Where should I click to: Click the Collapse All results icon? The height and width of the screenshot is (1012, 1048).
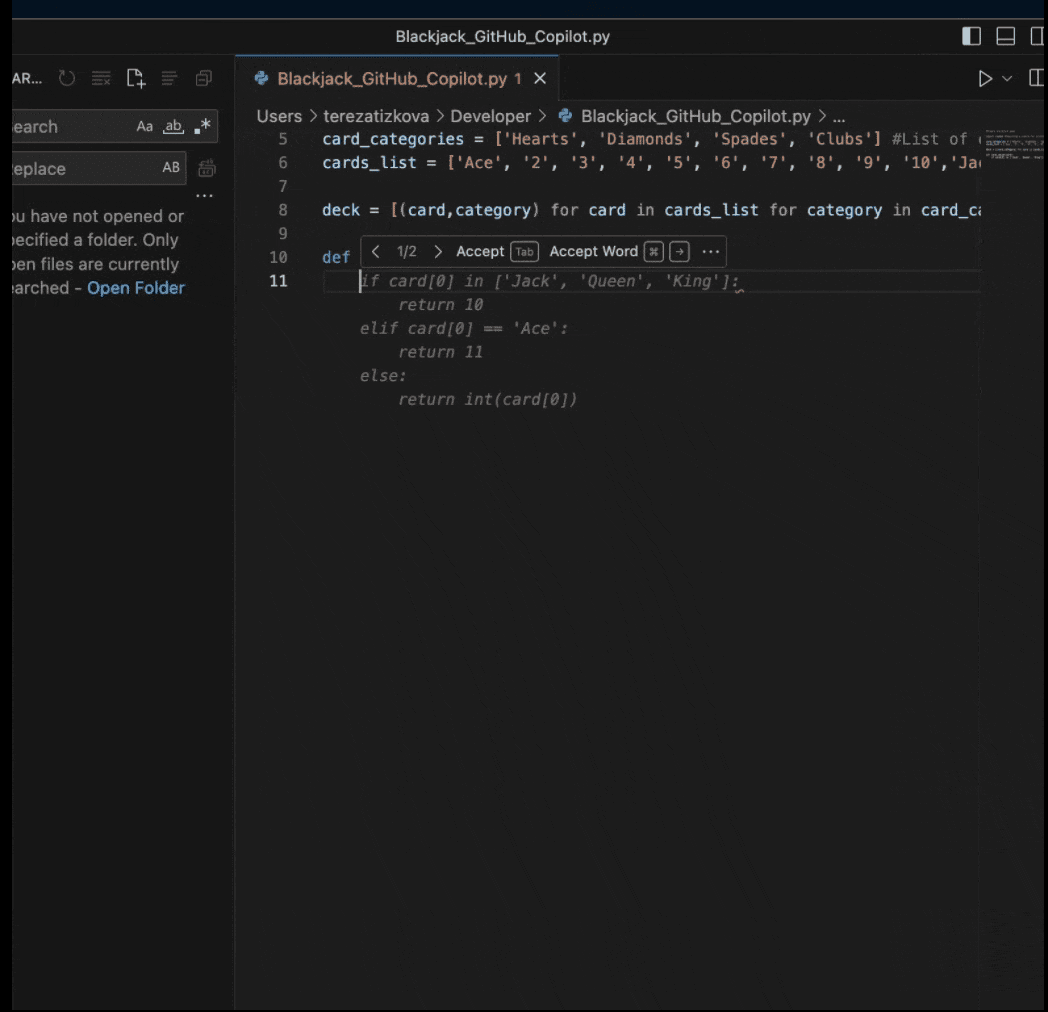204,78
